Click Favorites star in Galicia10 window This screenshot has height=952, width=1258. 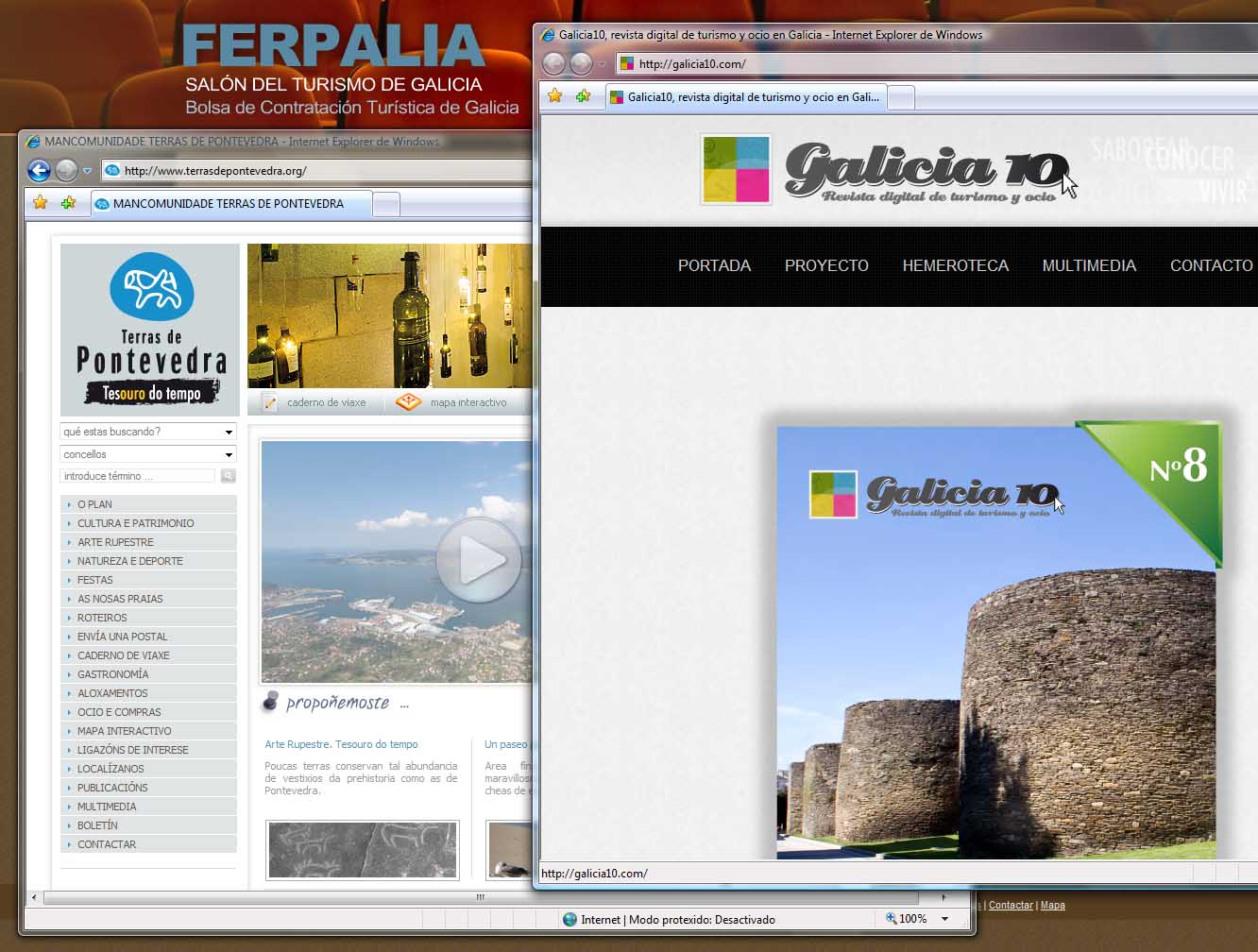pyautogui.click(x=555, y=96)
